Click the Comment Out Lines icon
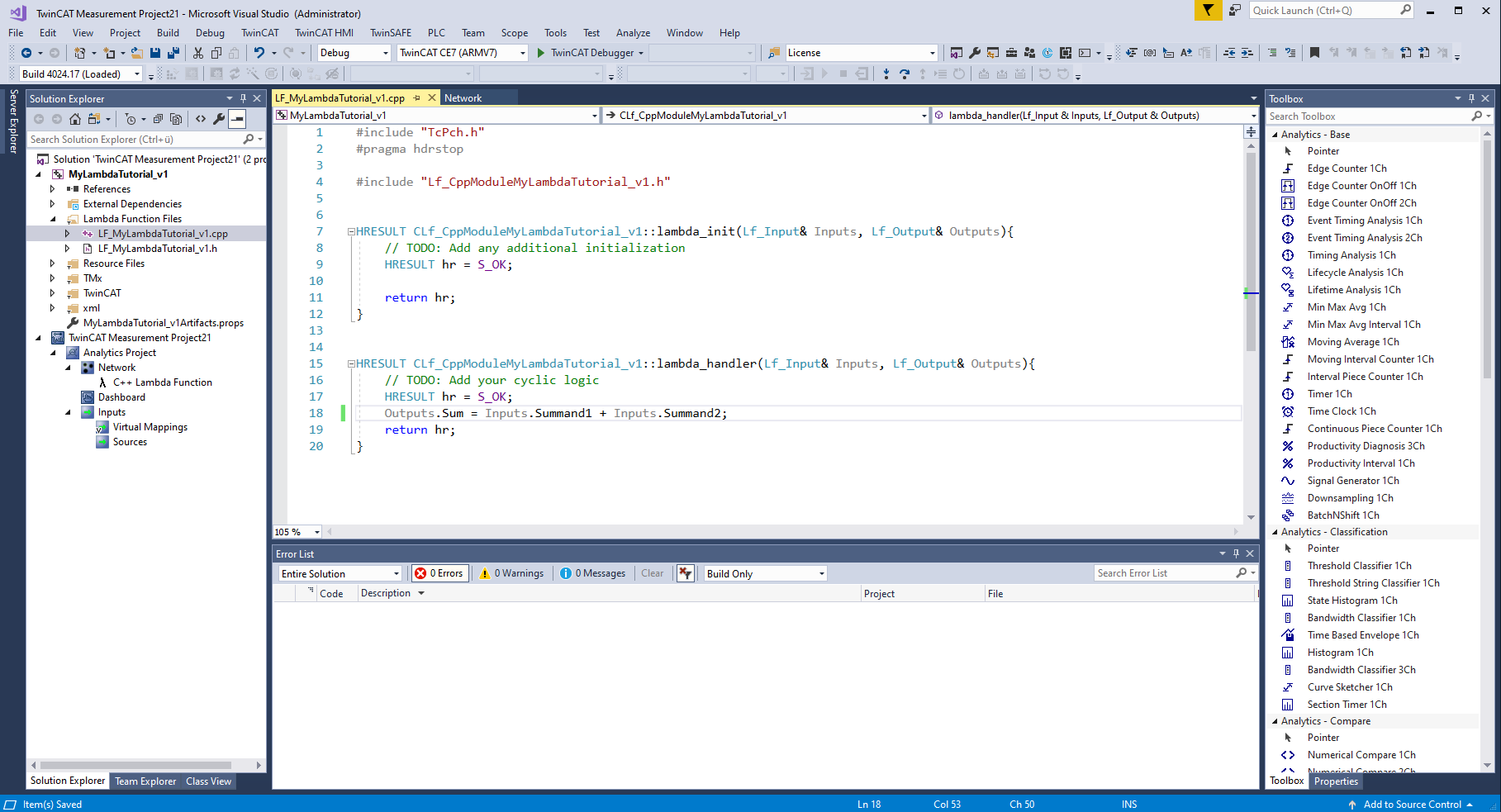1501x812 pixels. [x=1272, y=53]
